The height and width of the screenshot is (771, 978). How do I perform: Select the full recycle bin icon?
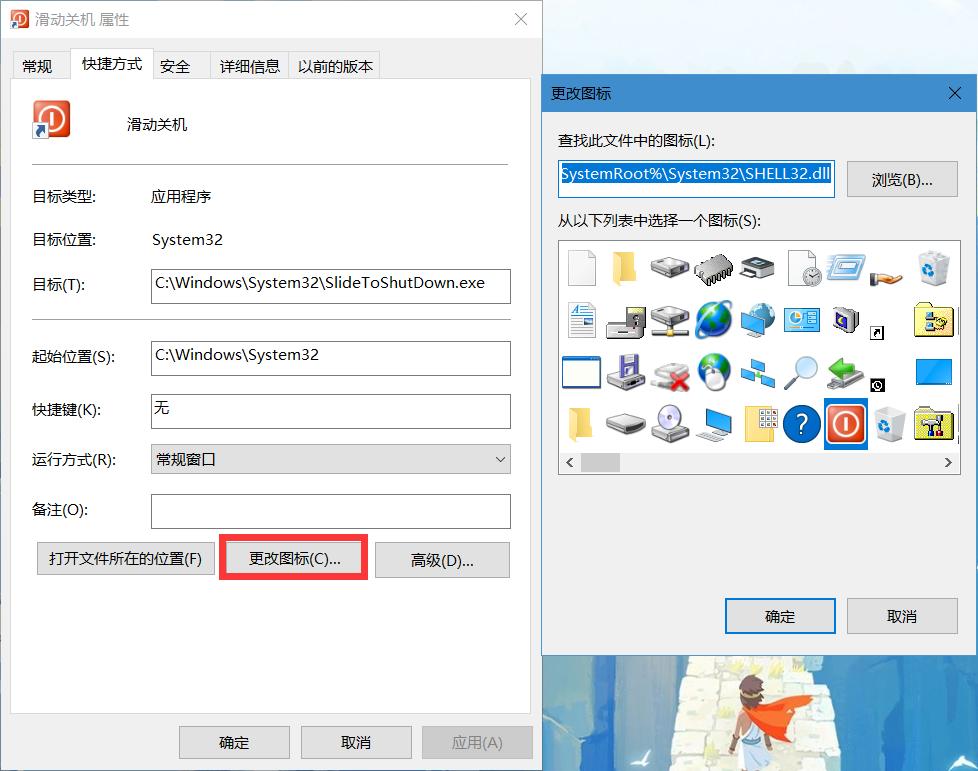point(933,268)
